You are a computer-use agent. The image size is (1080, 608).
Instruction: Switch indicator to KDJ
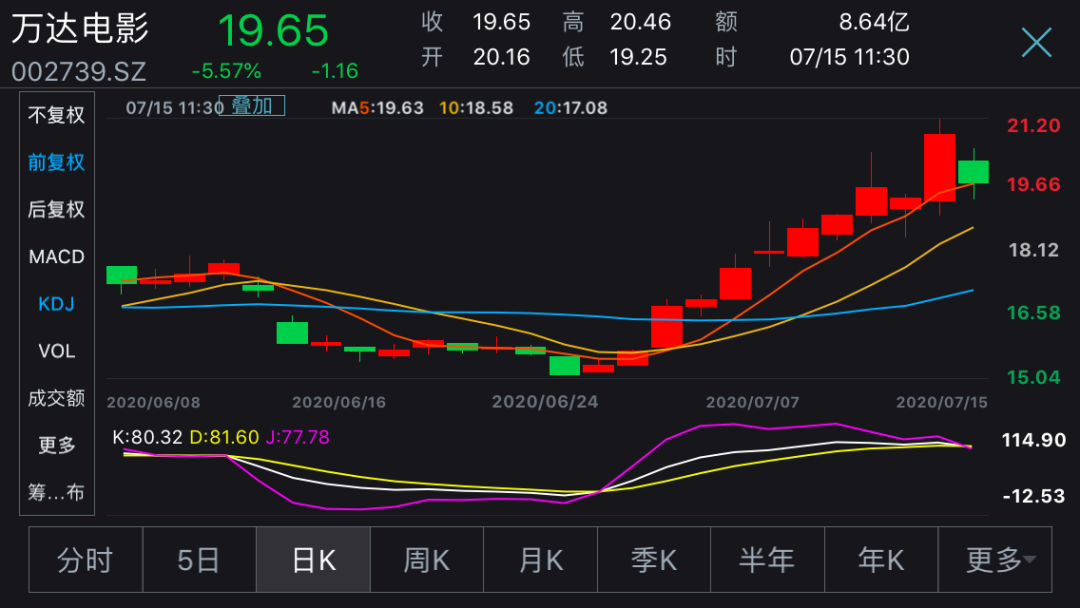56,304
